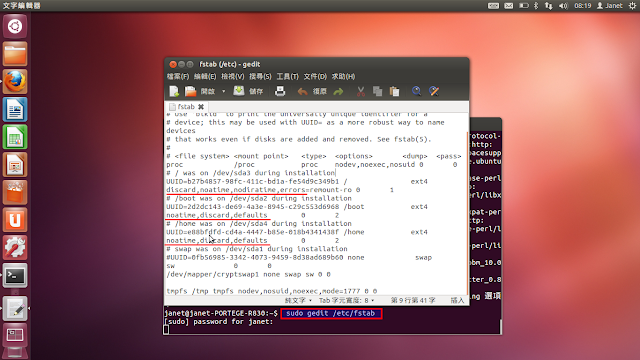
Task: Create a new document in gedit
Action: tap(174, 91)
